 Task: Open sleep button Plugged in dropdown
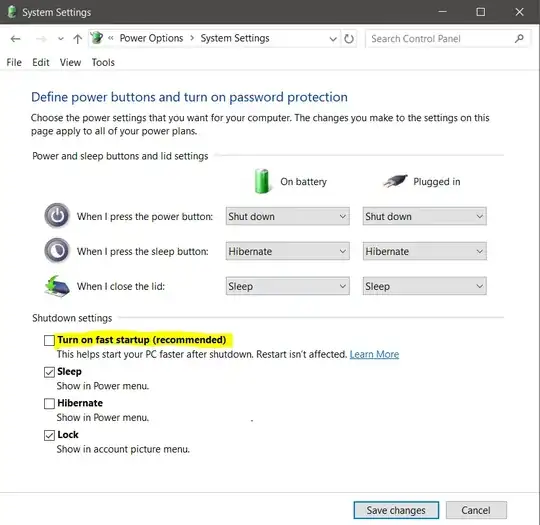coord(424,251)
